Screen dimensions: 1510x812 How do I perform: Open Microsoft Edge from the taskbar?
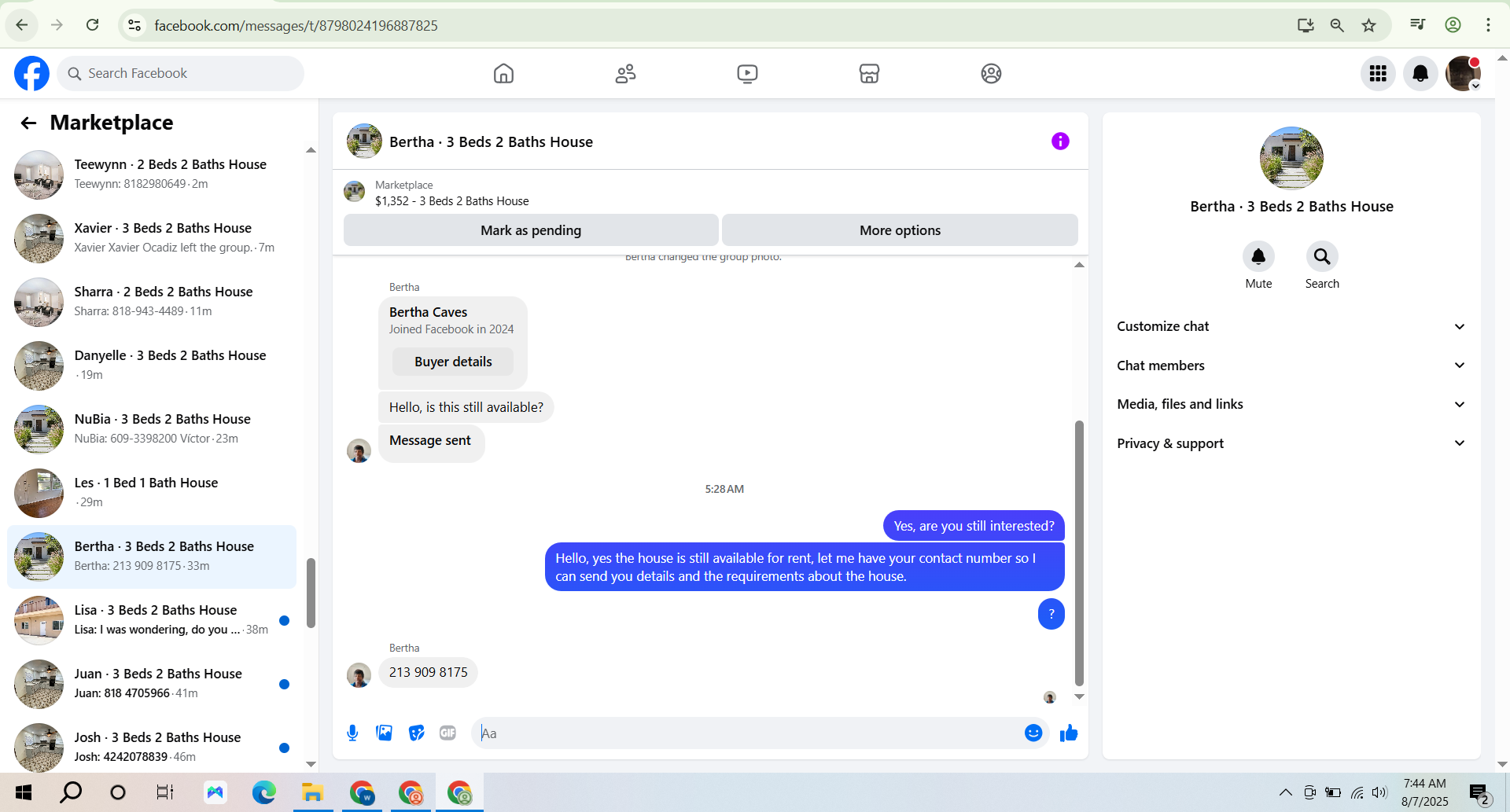(x=263, y=792)
